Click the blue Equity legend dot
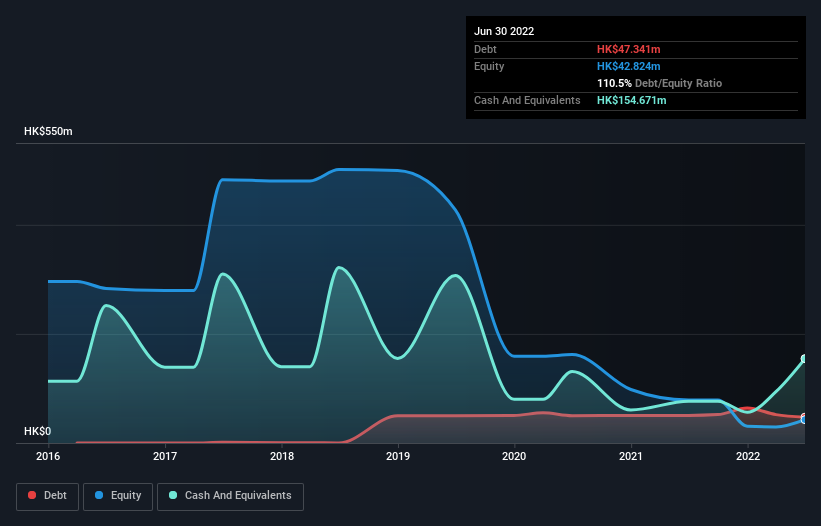The width and height of the screenshot is (821, 526). pos(99,495)
